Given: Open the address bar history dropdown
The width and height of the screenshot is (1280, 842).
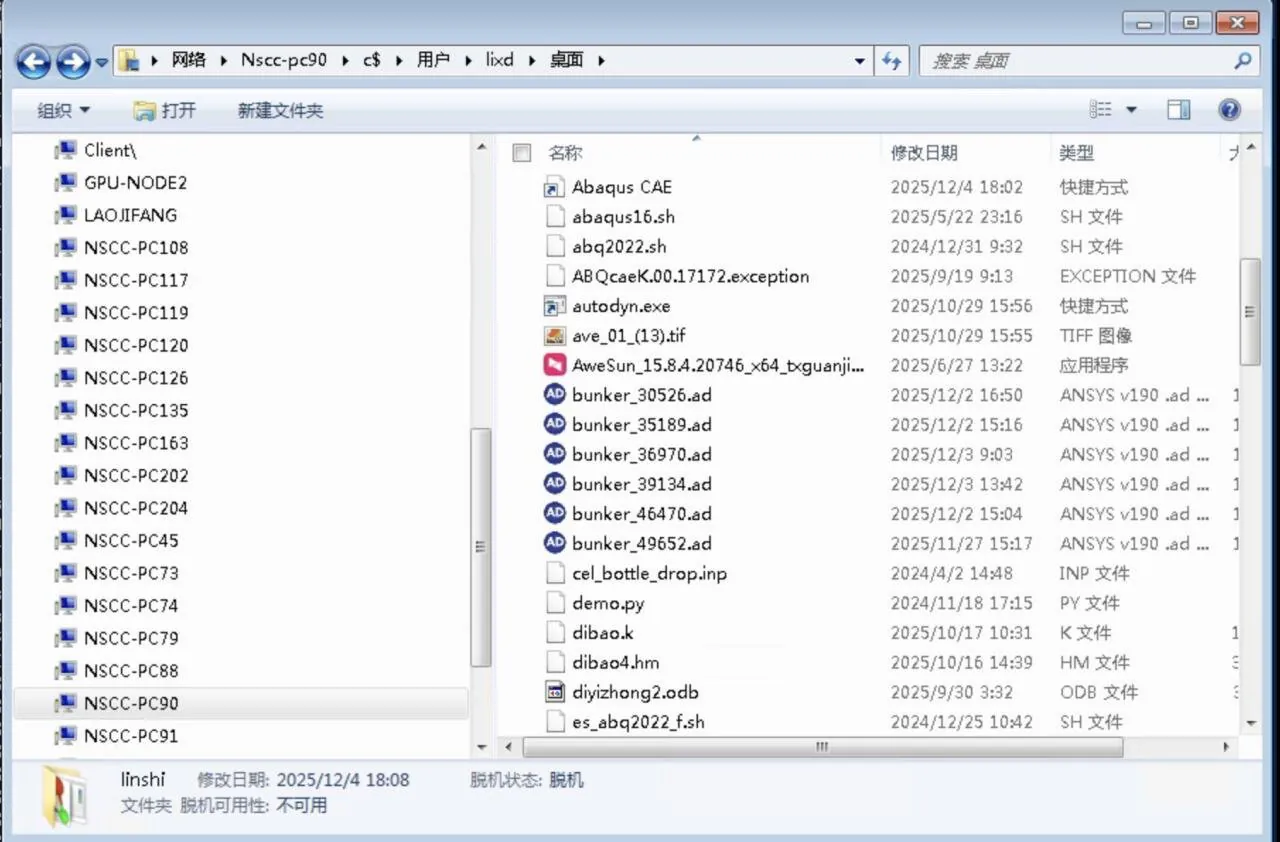Looking at the screenshot, I should tap(859, 61).
